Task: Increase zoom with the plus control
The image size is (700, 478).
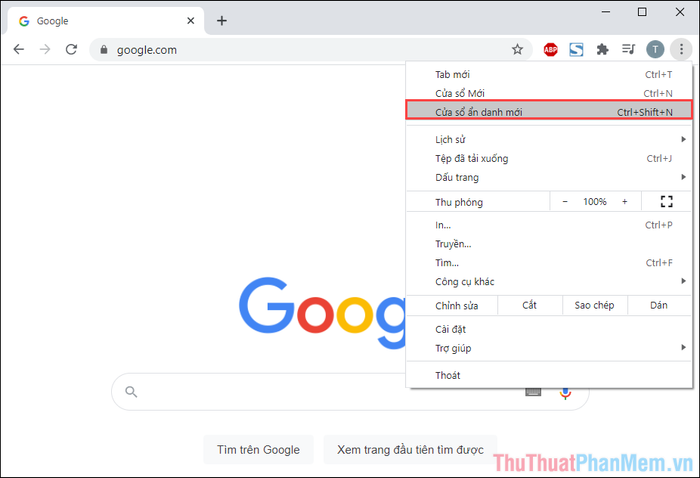Action: tap(625, 202)
